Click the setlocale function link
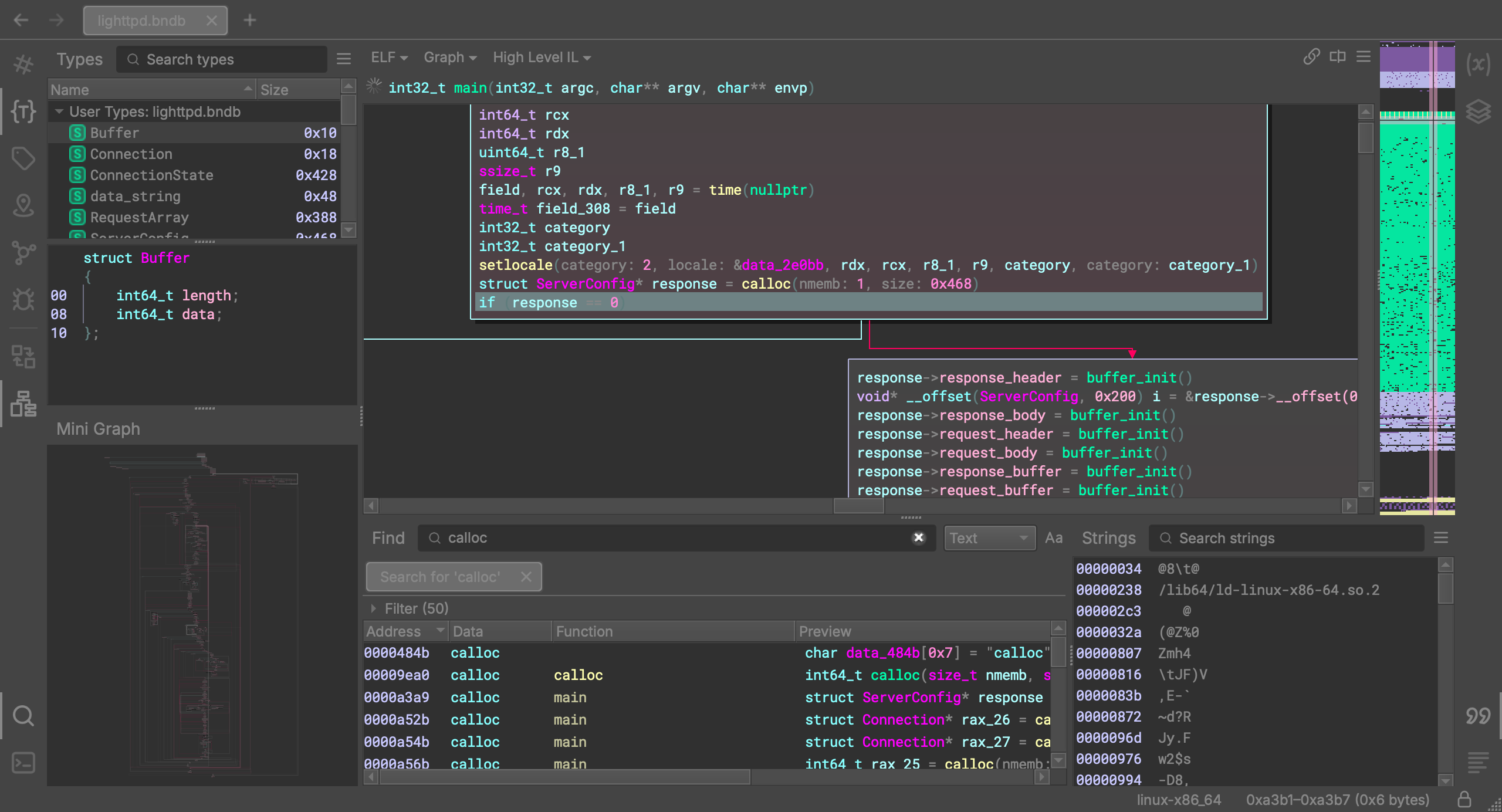 click(x=515, y=265)
